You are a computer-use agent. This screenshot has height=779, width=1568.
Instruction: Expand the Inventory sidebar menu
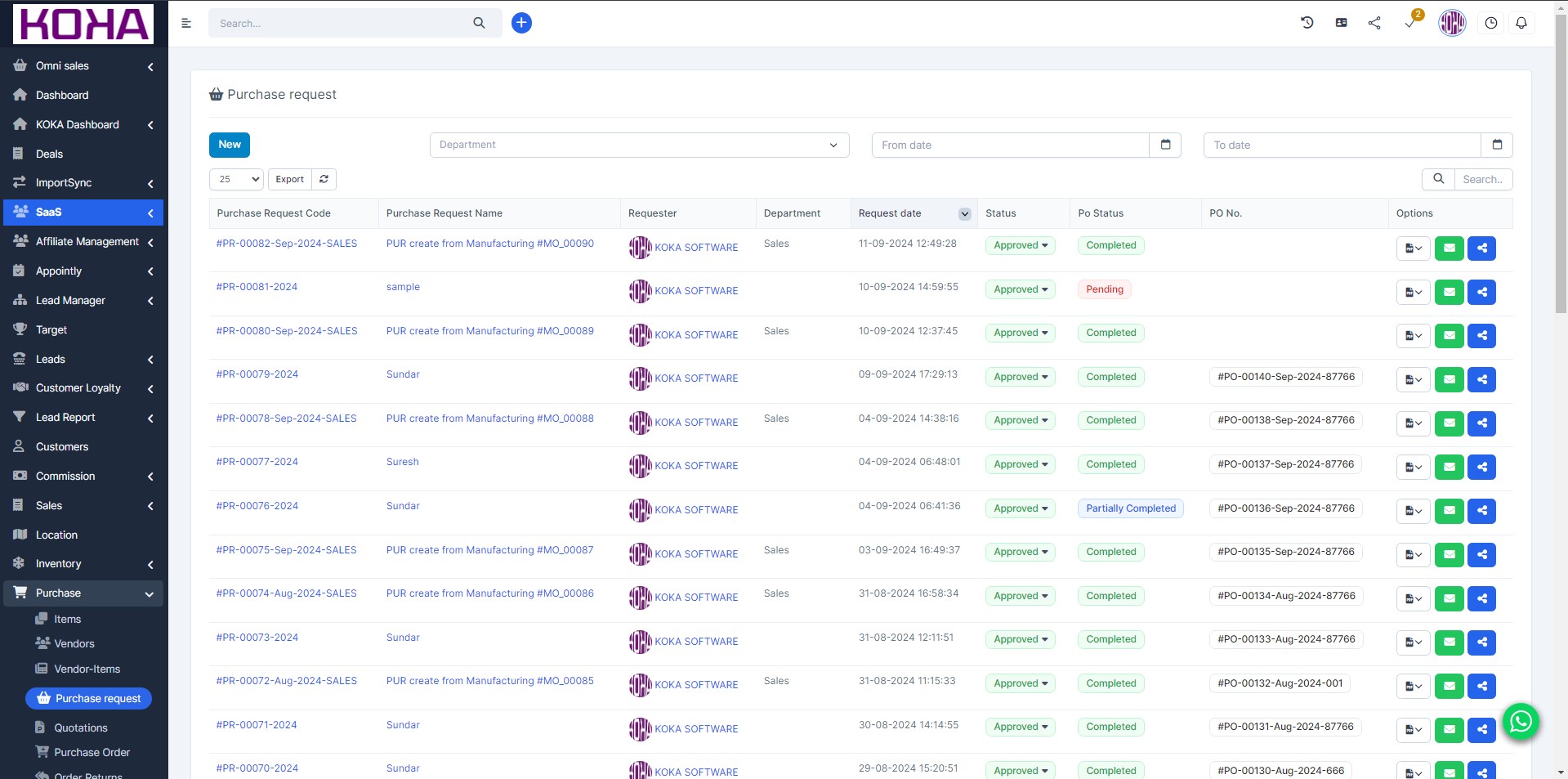pyautogui.click(x=83, y=563)
